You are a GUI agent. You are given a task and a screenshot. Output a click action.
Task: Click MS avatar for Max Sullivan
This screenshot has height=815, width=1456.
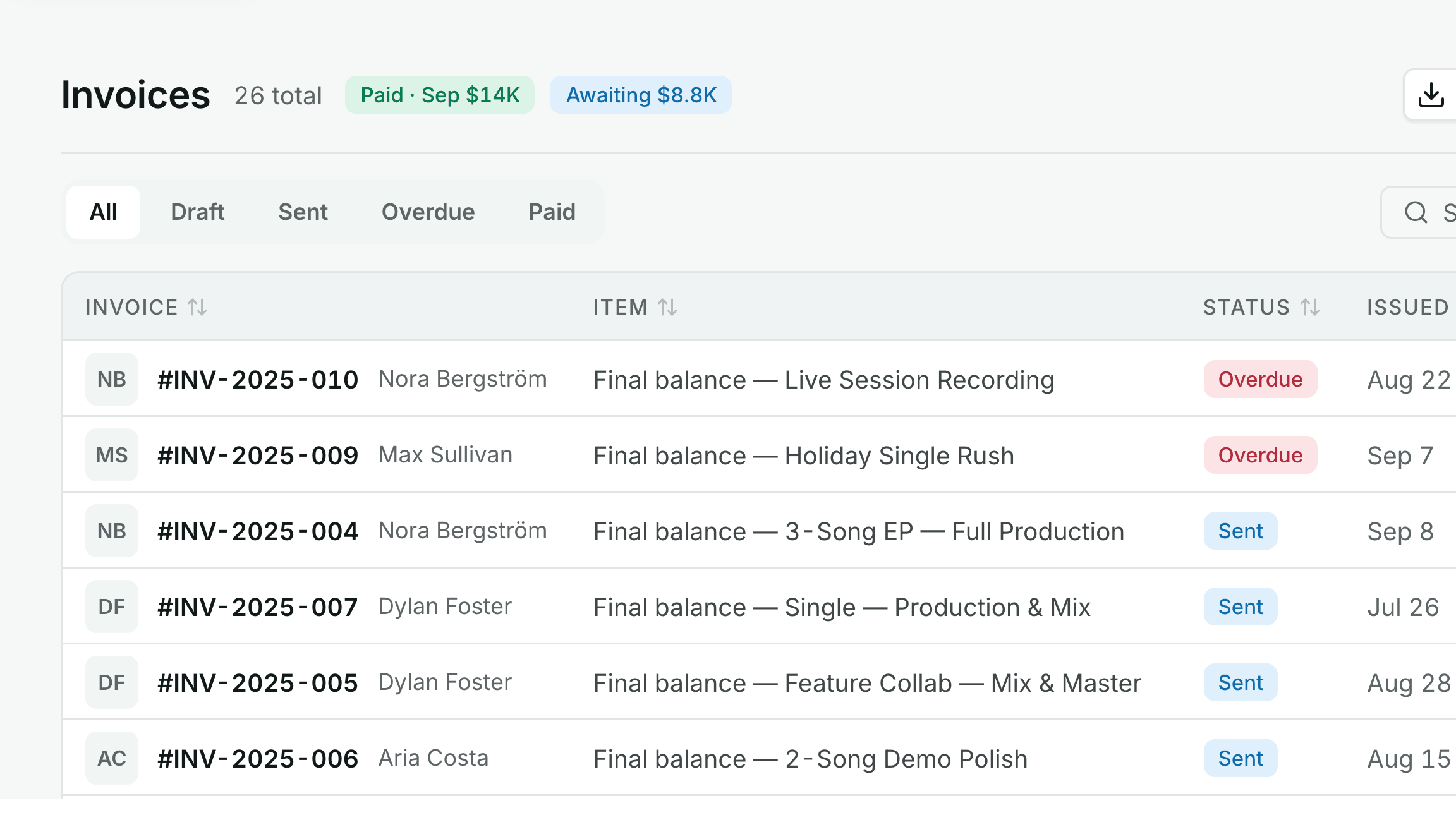[112, 455]
